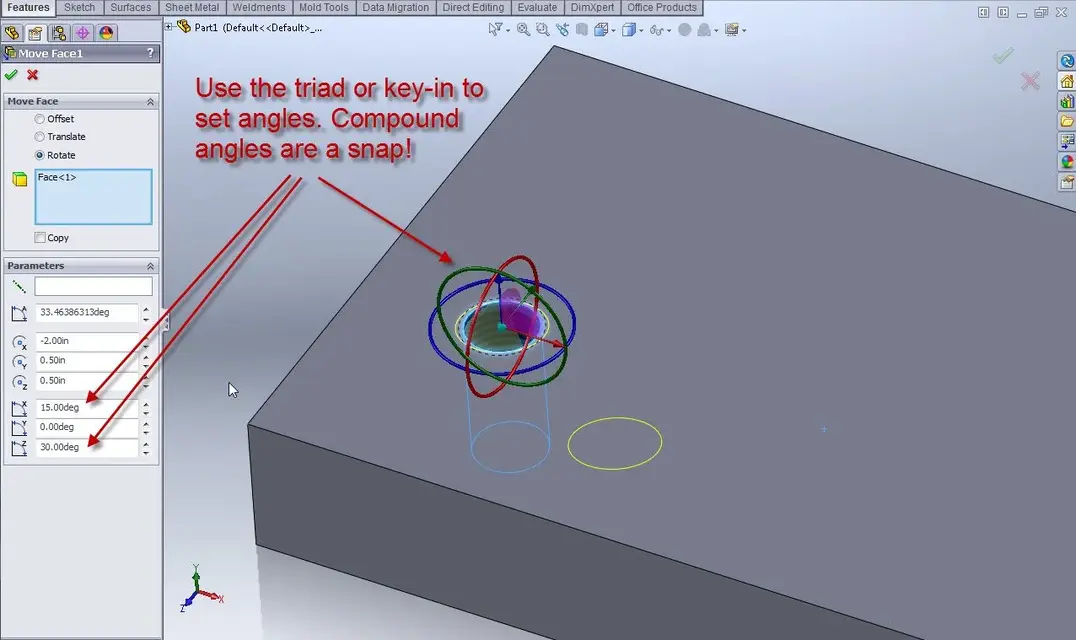Expand the Part1 flyout tree
The width and height of the screenshot is (1076, 640).
tap(168, 27)
